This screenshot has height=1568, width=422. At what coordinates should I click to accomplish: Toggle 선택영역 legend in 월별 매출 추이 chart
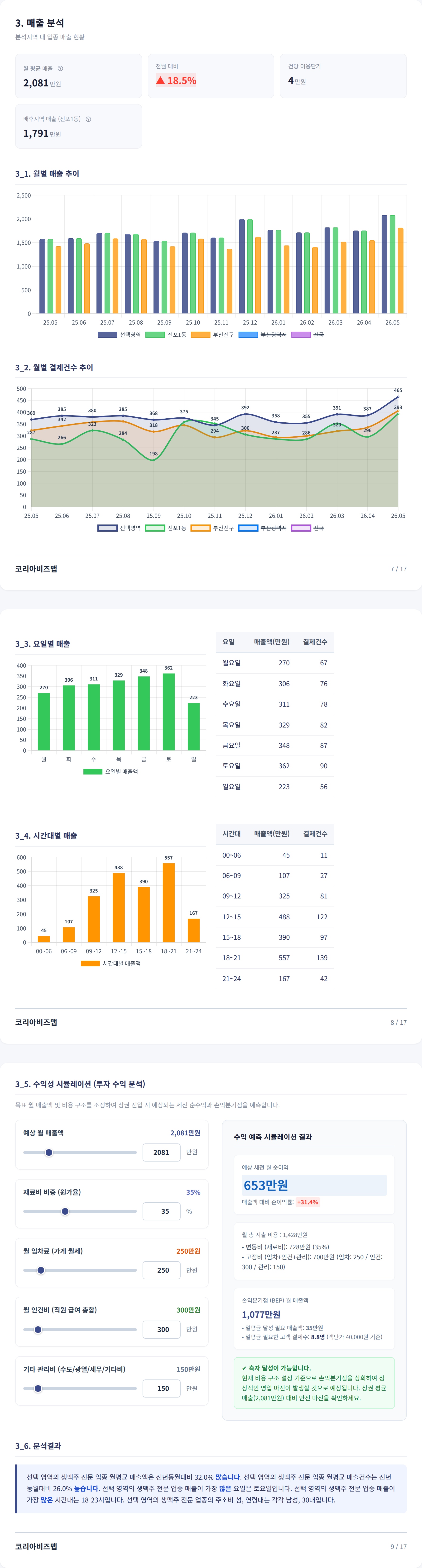pos(119,335)
